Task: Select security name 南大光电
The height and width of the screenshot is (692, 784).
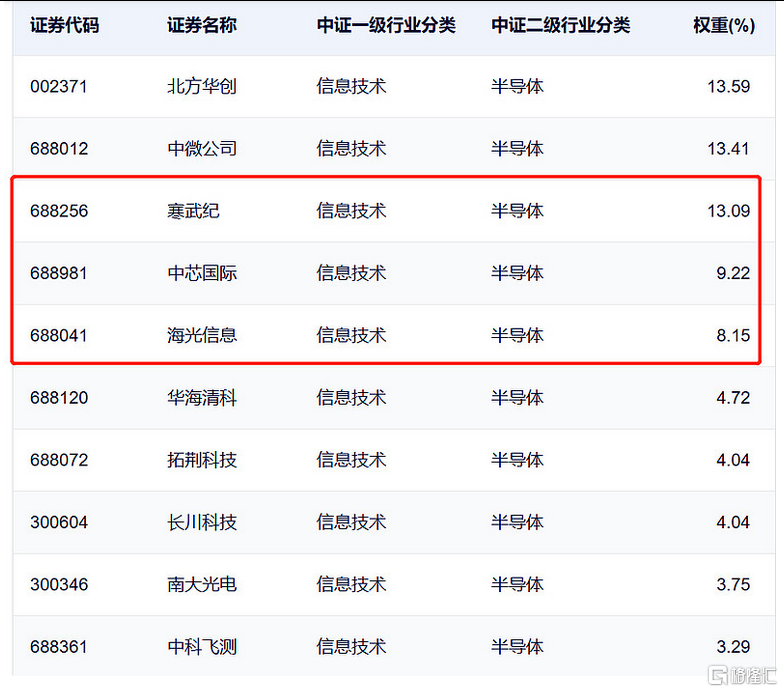Action: [x=202, y=584]
